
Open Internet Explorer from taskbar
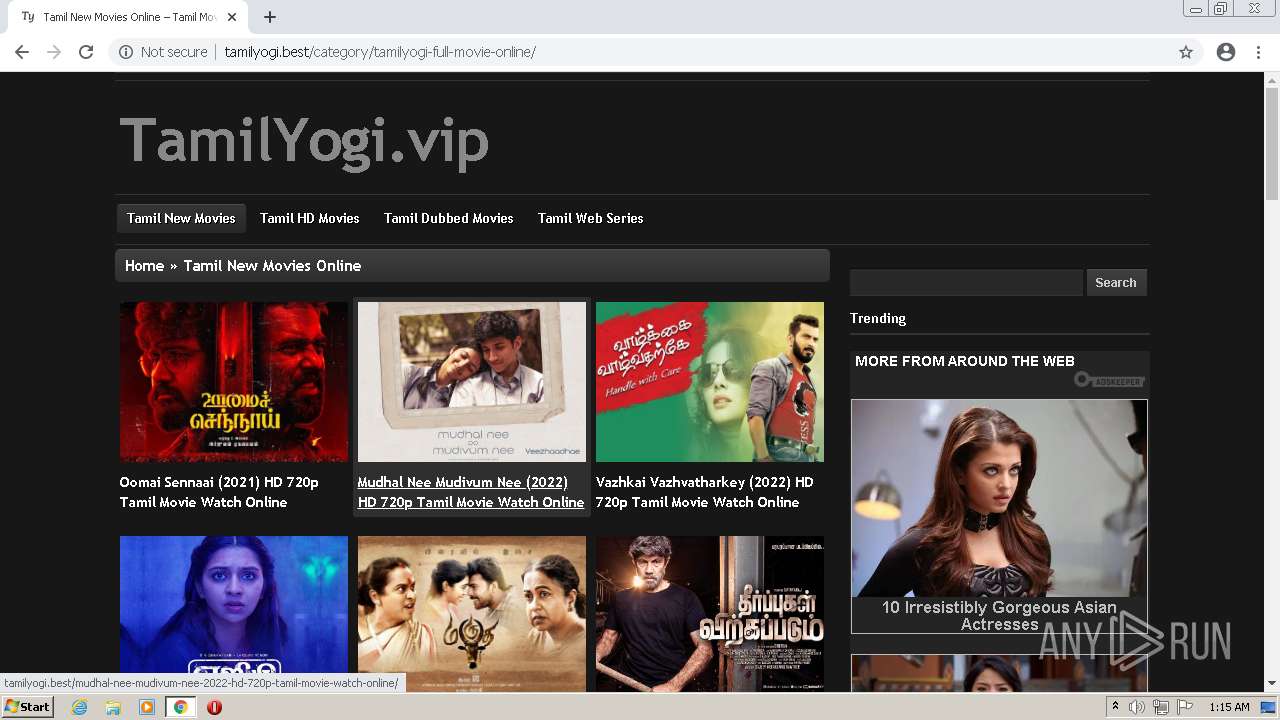click(x=80, y=707)
